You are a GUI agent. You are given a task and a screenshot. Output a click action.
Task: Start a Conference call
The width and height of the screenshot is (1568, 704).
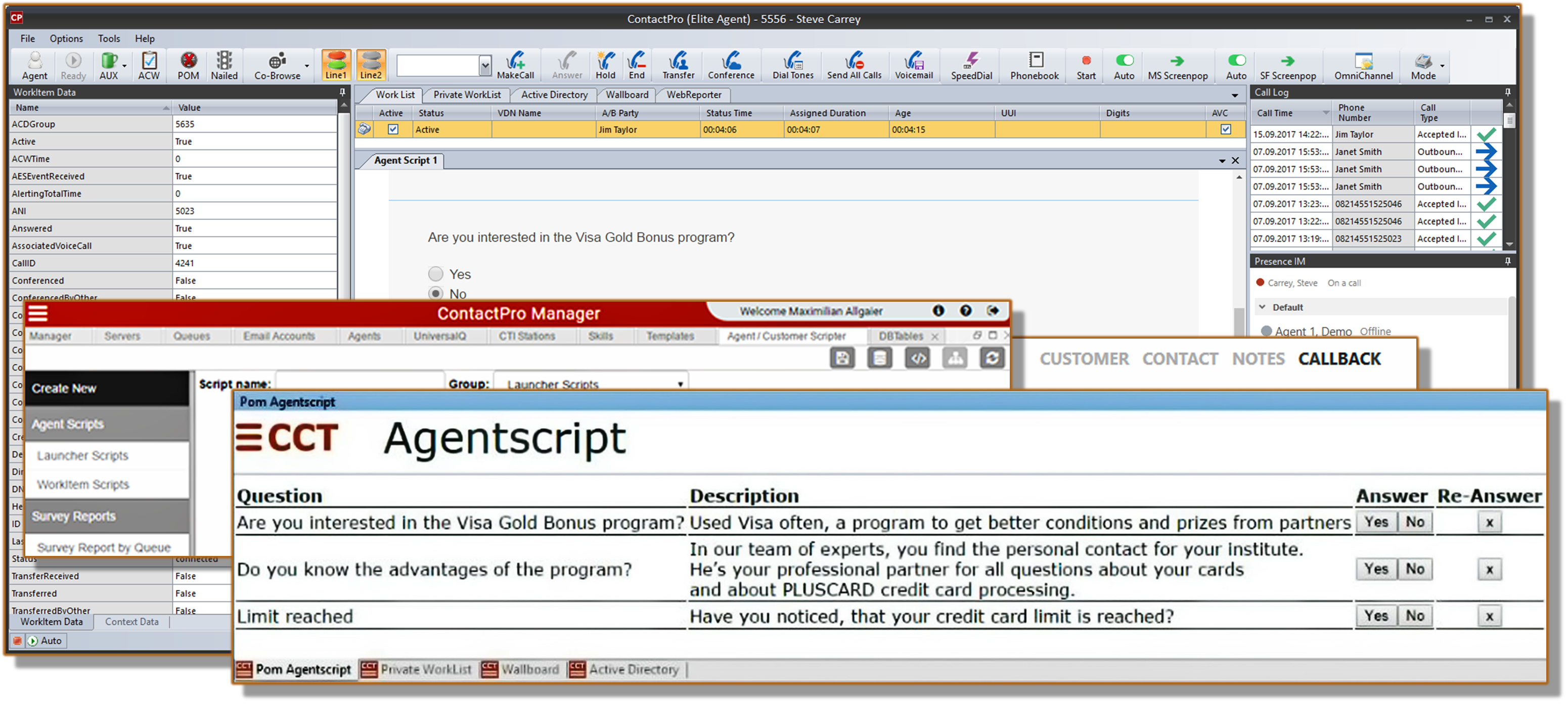(x=731, y=66)
